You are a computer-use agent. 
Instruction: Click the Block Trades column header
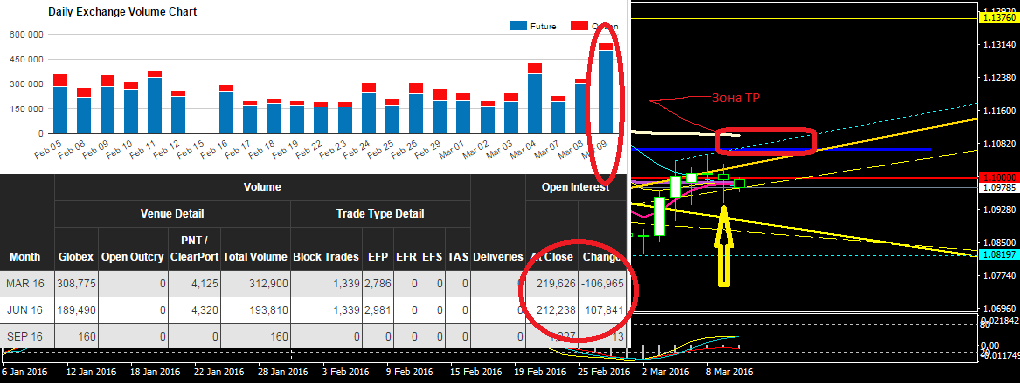point(327,257)
